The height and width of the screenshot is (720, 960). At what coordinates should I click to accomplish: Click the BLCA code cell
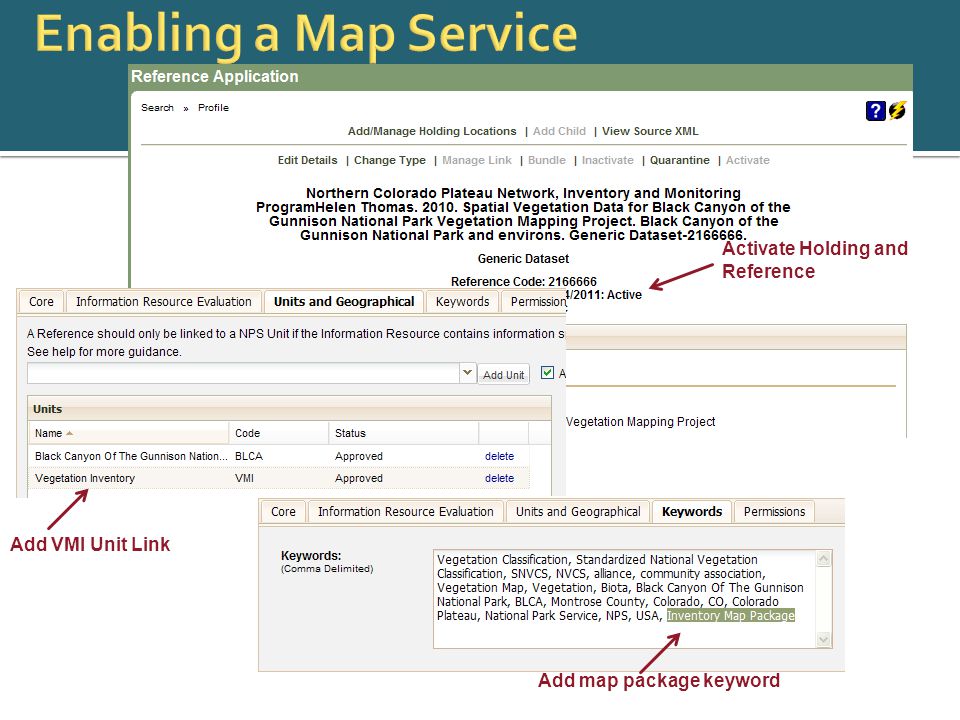tap(249, 456)
